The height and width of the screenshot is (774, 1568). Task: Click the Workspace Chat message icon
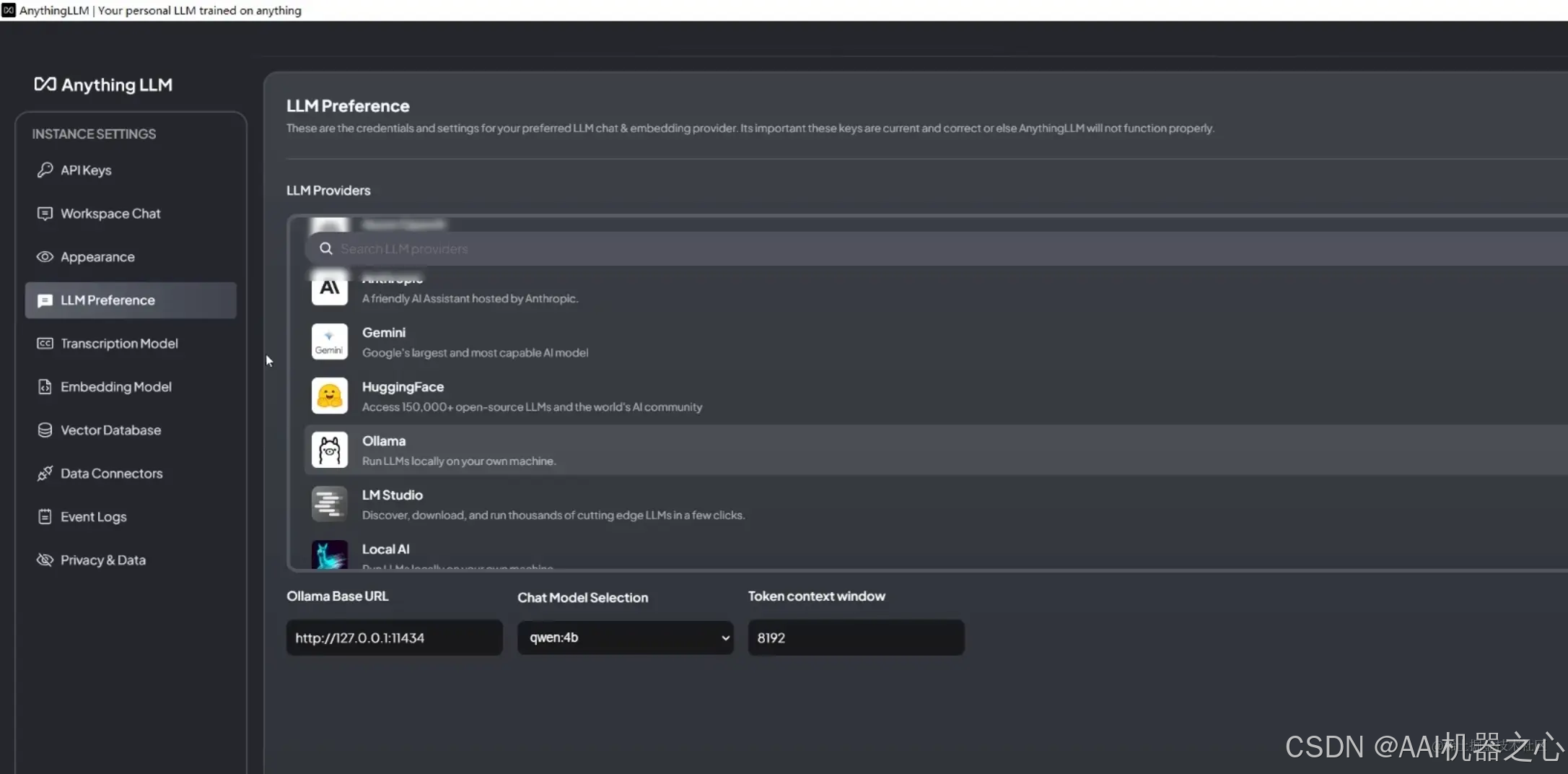click(x=45, y=213)
